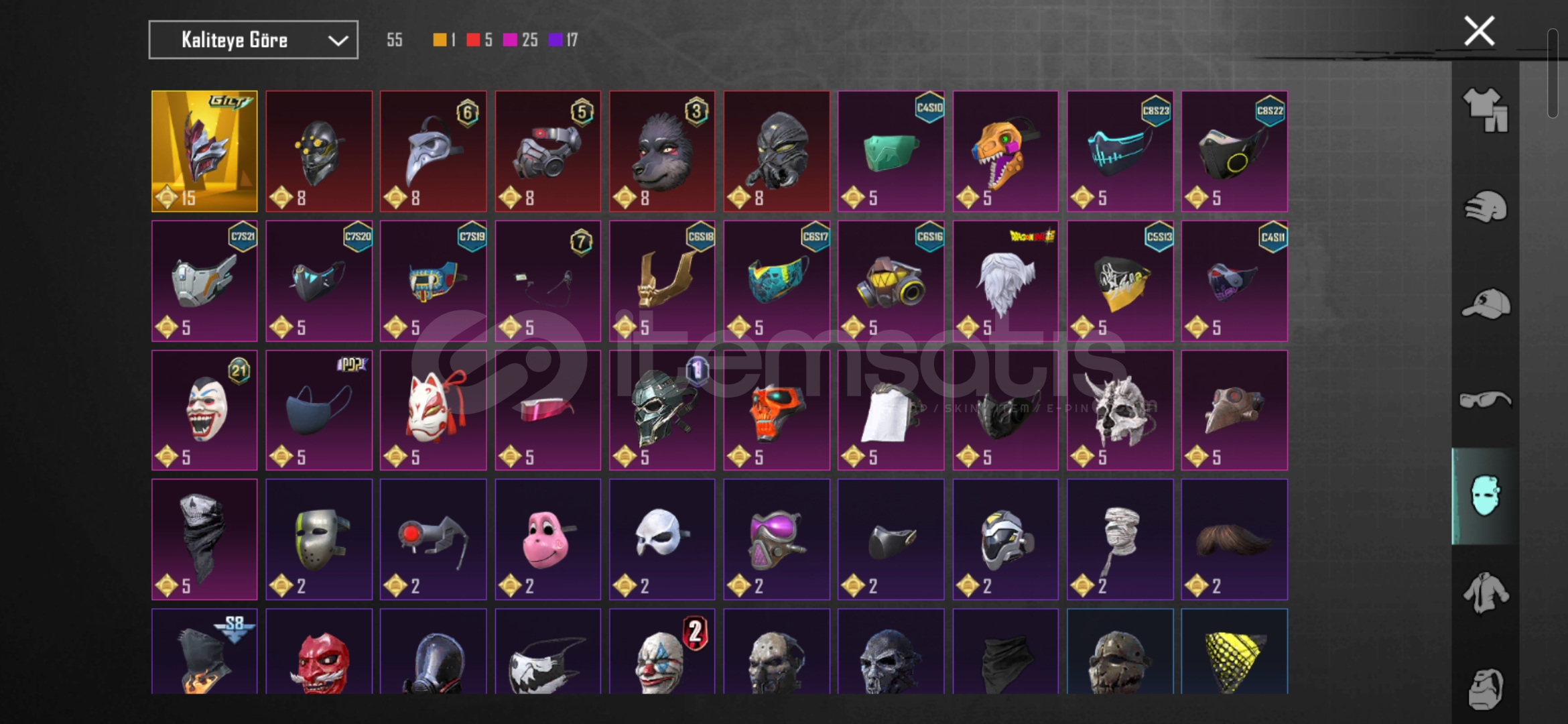Select the helmet category icon in sidebar
1568x724 pixels.
[x=1486, y=207]
